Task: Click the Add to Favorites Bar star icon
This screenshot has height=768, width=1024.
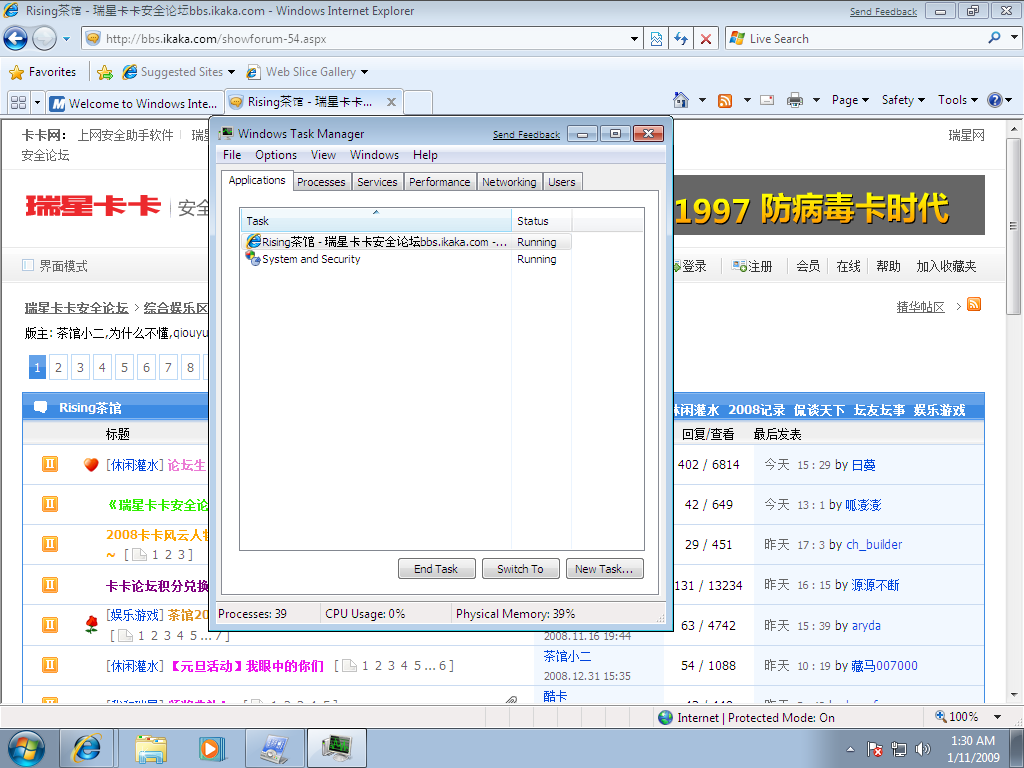Action: click(x=105, y=72)
